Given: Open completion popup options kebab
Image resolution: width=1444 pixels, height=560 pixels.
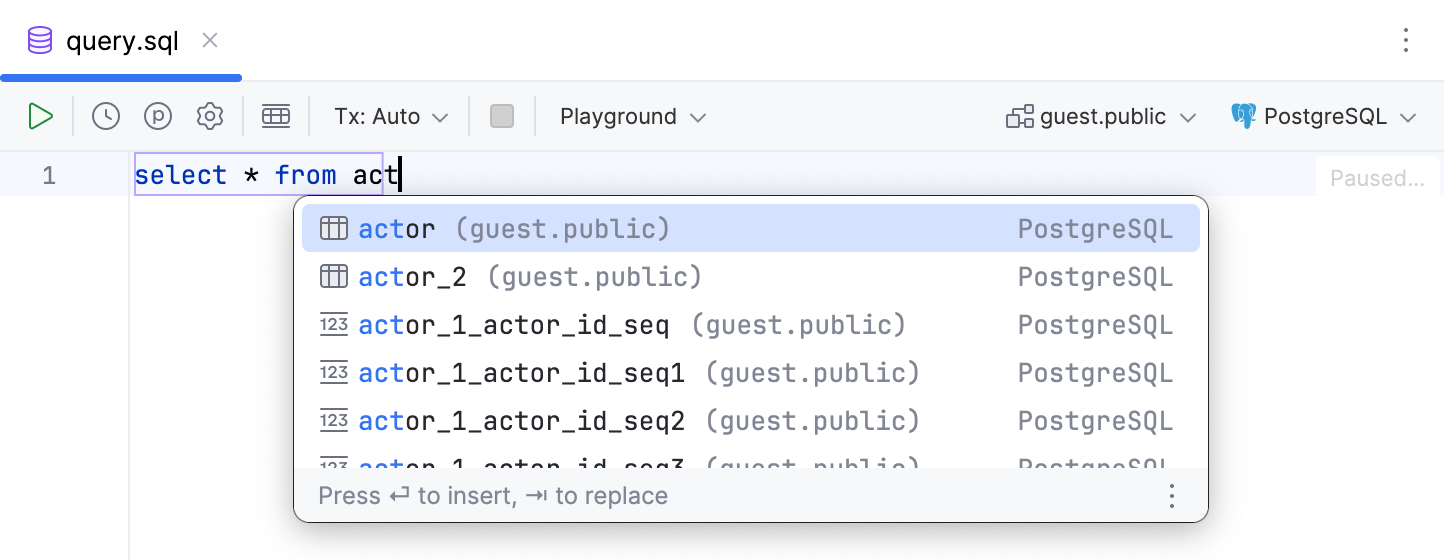Looking at the screenshot, I should pos(1172,496).
